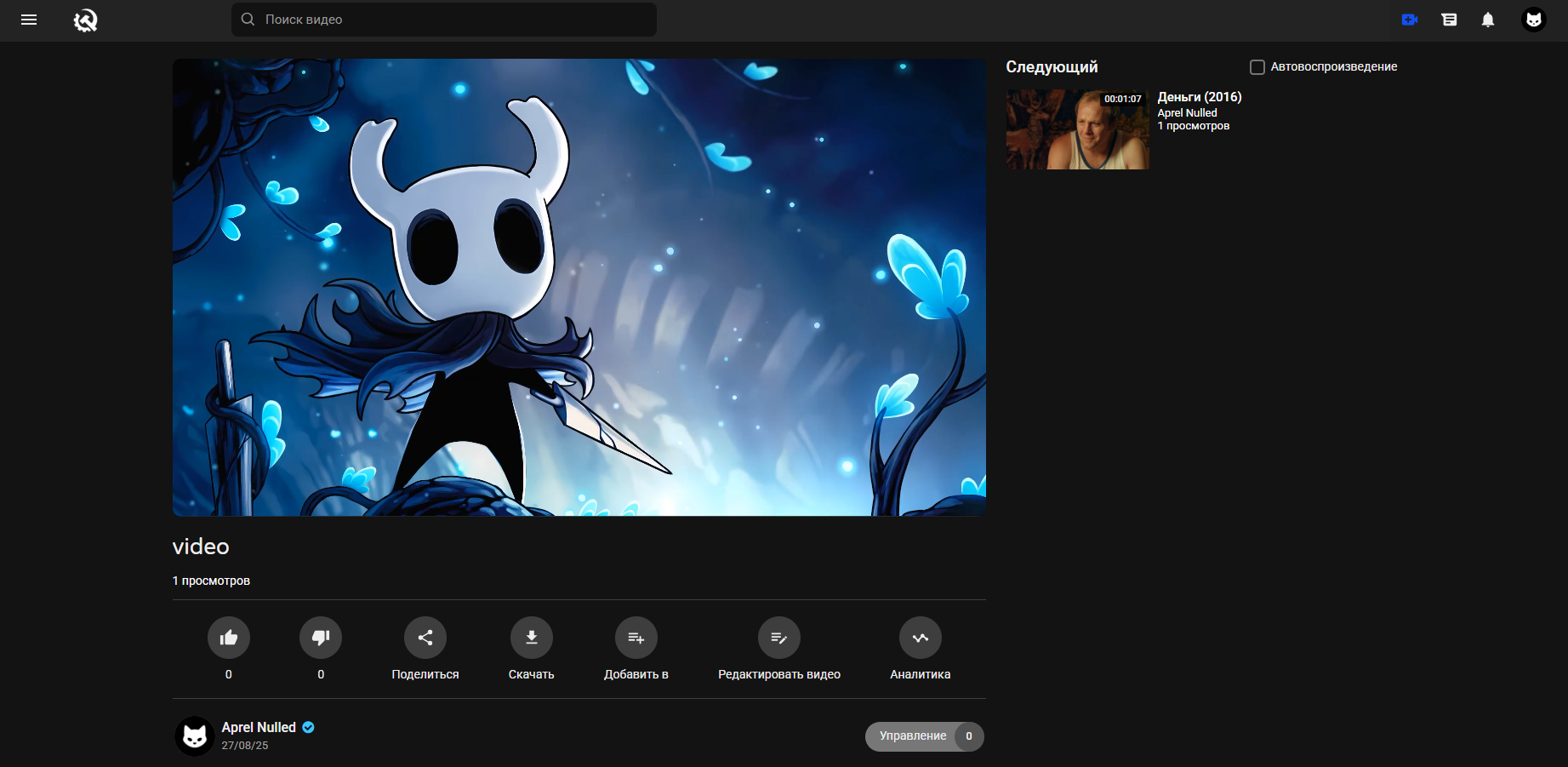The image size is (1568, 767).
Task: Open the hamburger navigation menu
Action: (29, 20)
